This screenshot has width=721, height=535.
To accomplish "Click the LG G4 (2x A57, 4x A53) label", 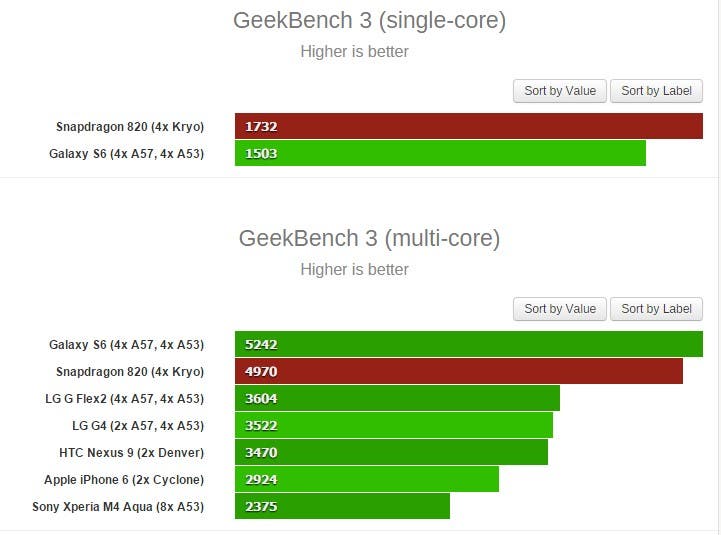I will tap(138, 426).
